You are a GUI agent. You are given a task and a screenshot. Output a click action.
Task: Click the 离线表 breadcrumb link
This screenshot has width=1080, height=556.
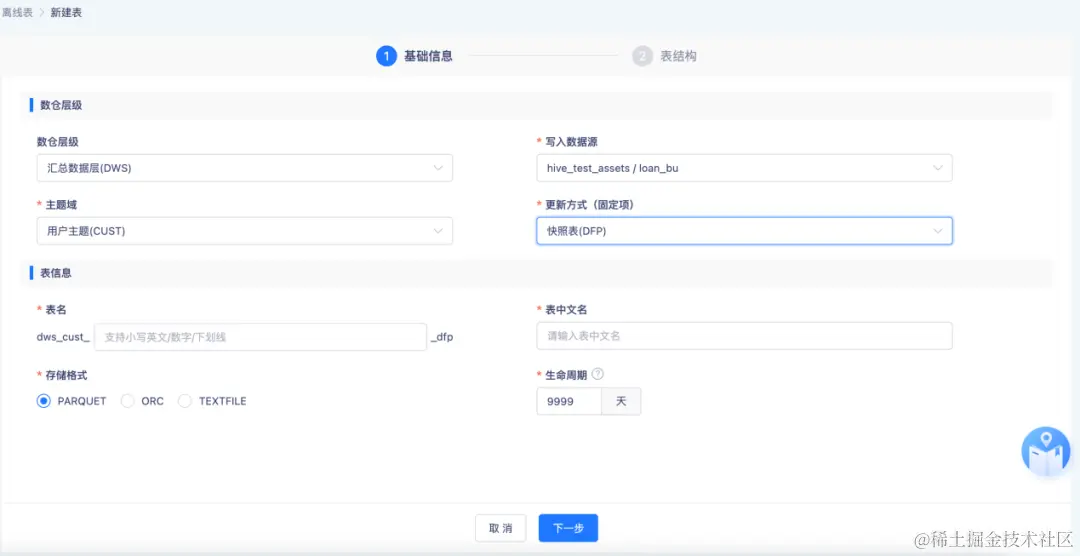(x=17, y=12)
